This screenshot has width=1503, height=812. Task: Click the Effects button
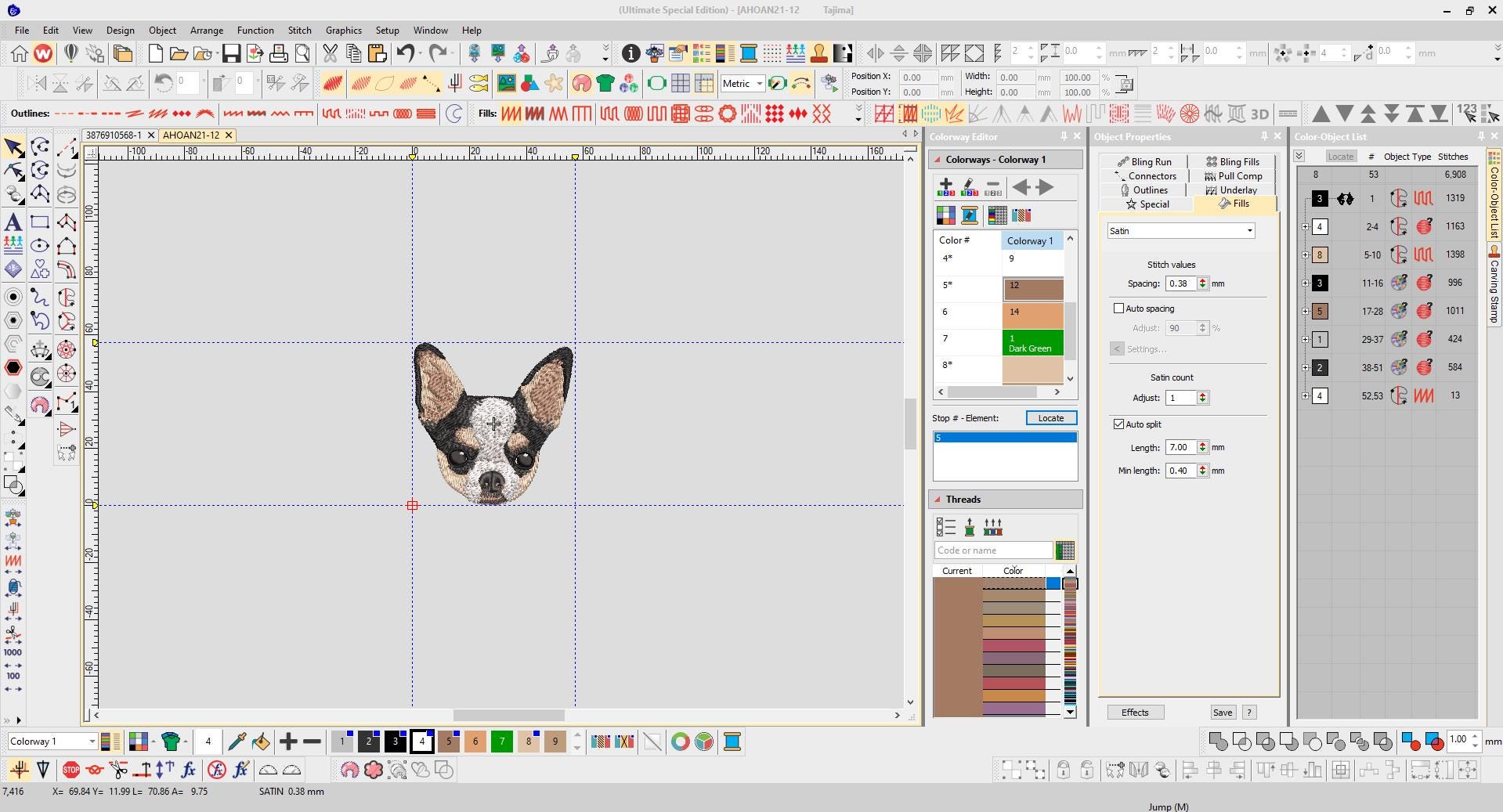1135,713
